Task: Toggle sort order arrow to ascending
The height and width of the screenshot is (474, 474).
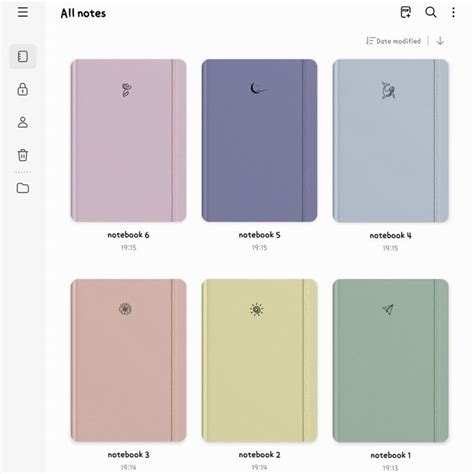Action: (440, 41)
